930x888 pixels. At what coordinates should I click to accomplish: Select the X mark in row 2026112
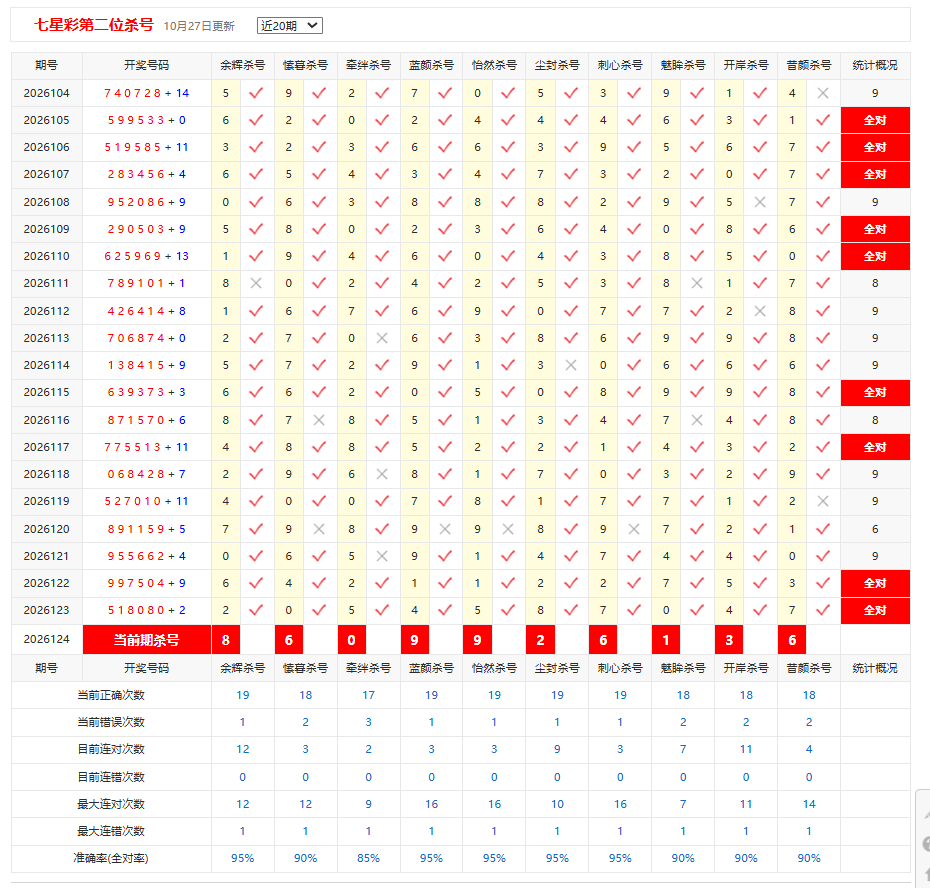pyautogui.click(x=760, y=311)
